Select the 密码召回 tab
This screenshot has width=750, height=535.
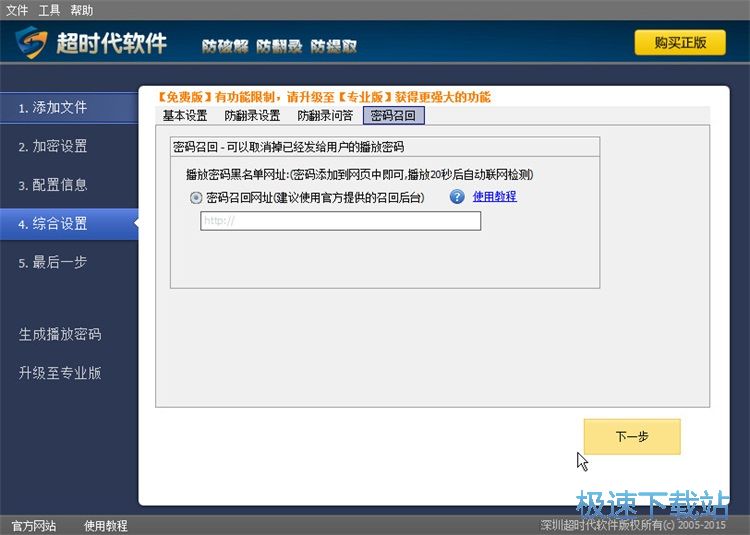coord(393,116)
